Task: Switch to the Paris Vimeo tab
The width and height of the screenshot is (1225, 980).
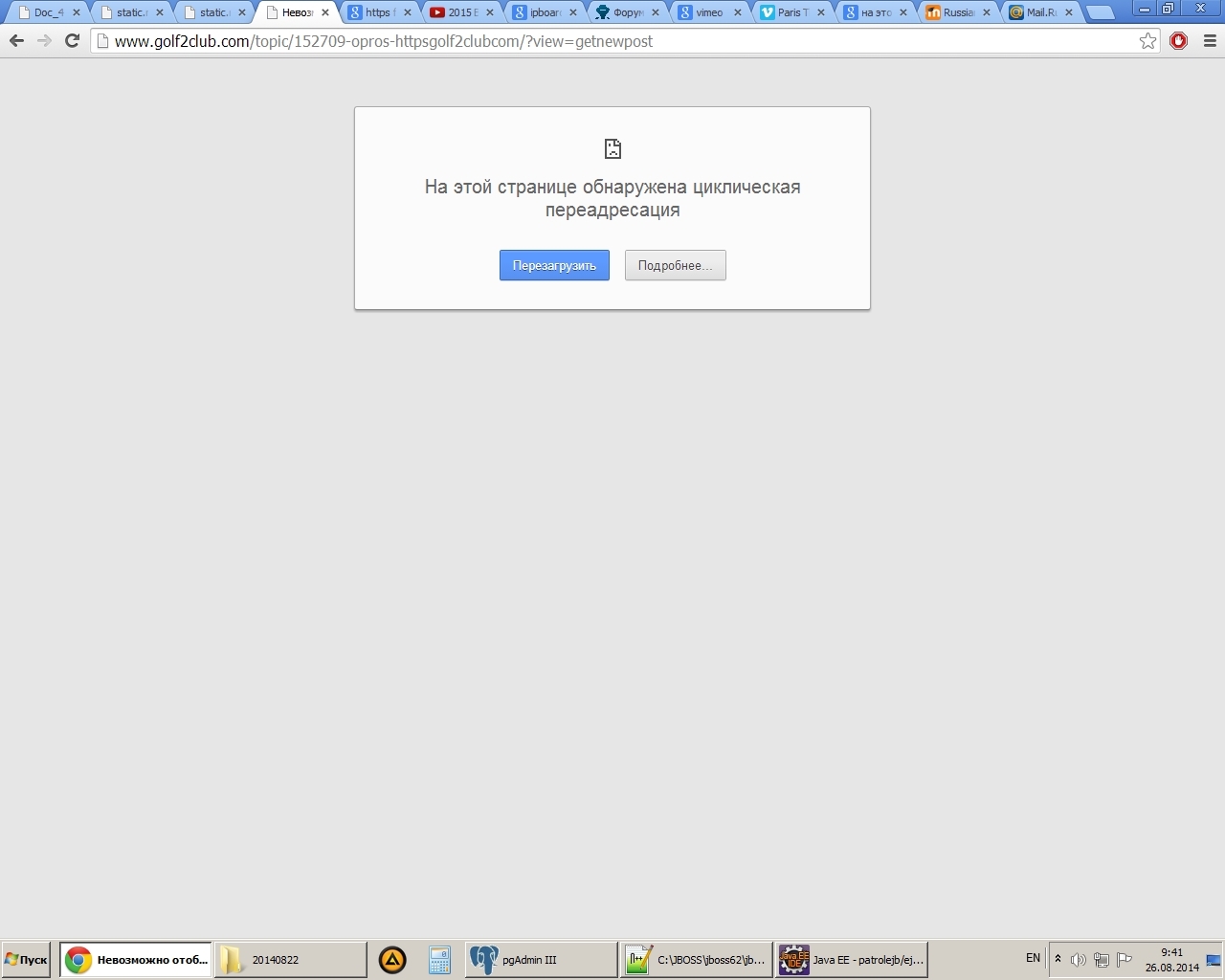Action: click(791, 12)
